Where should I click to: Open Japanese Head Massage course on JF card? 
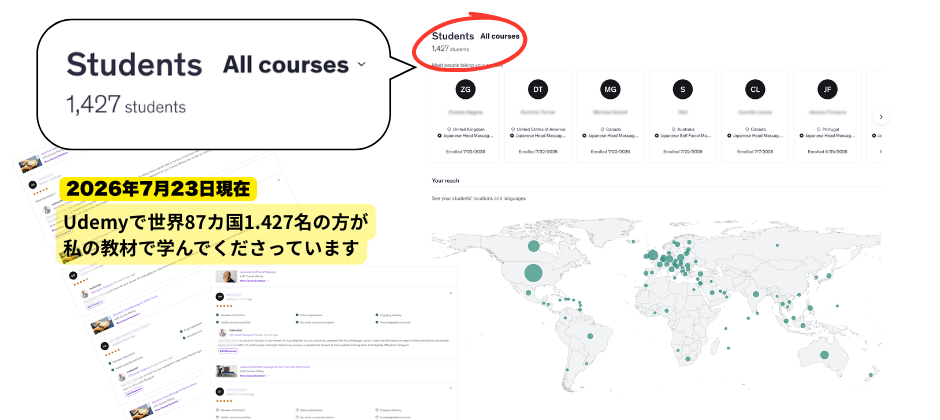point(828,136)
